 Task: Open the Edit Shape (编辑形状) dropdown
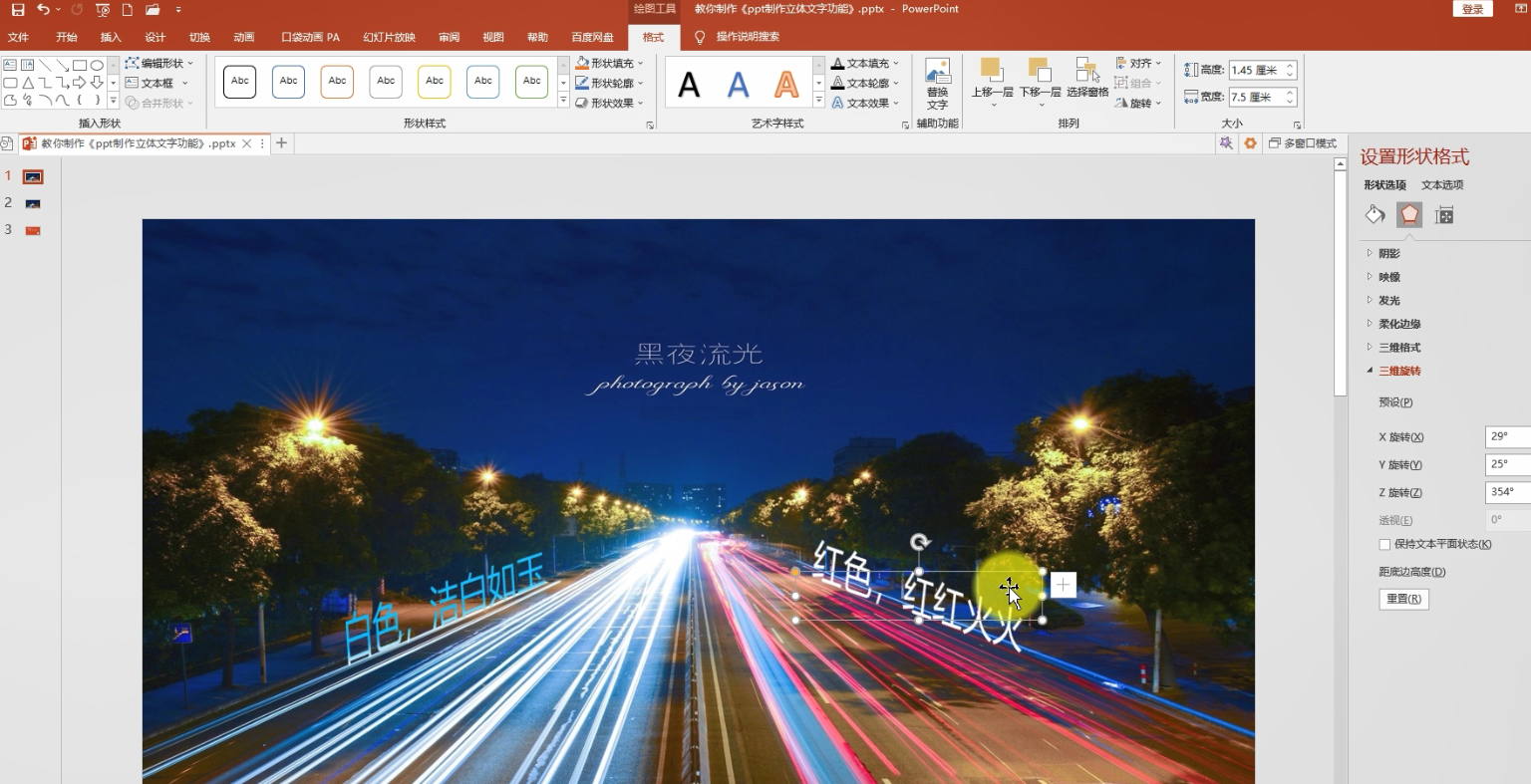tap(160, 63)
